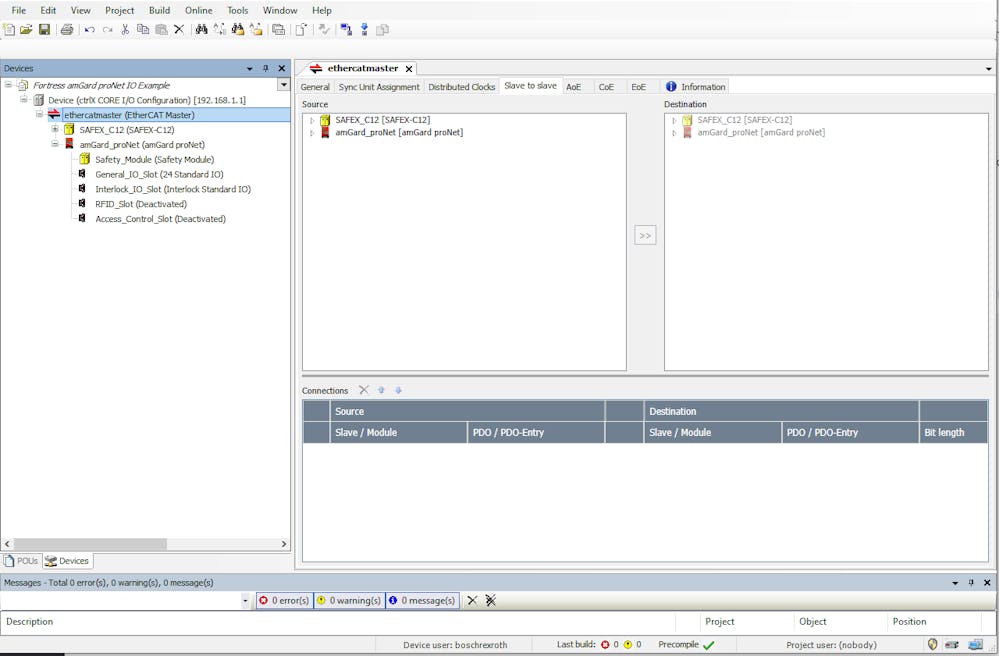Undo the last action
Screen dimensions: 999x656
[x=89, y=29]
